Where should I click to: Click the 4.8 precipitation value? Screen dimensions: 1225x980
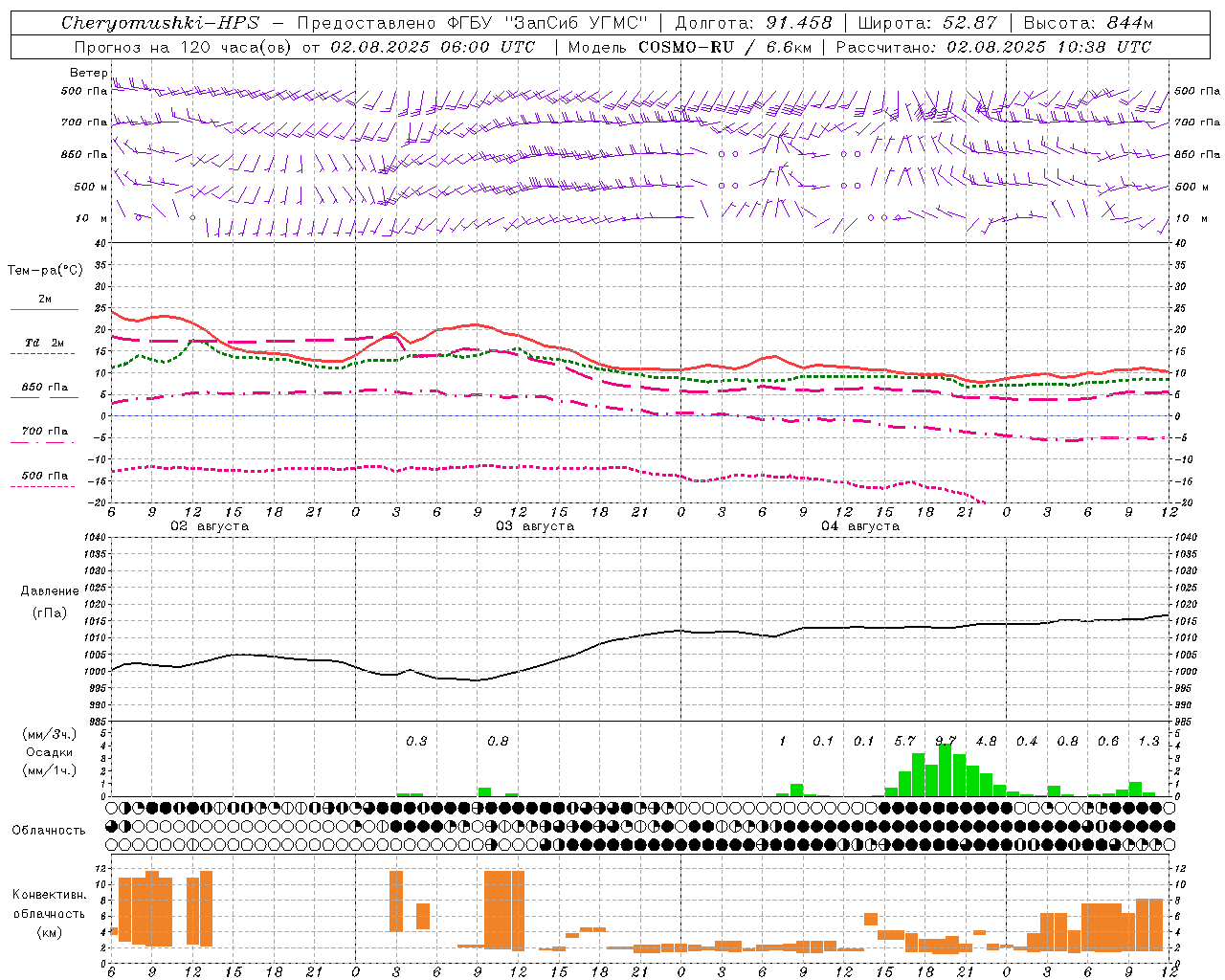tap(986, 741)
